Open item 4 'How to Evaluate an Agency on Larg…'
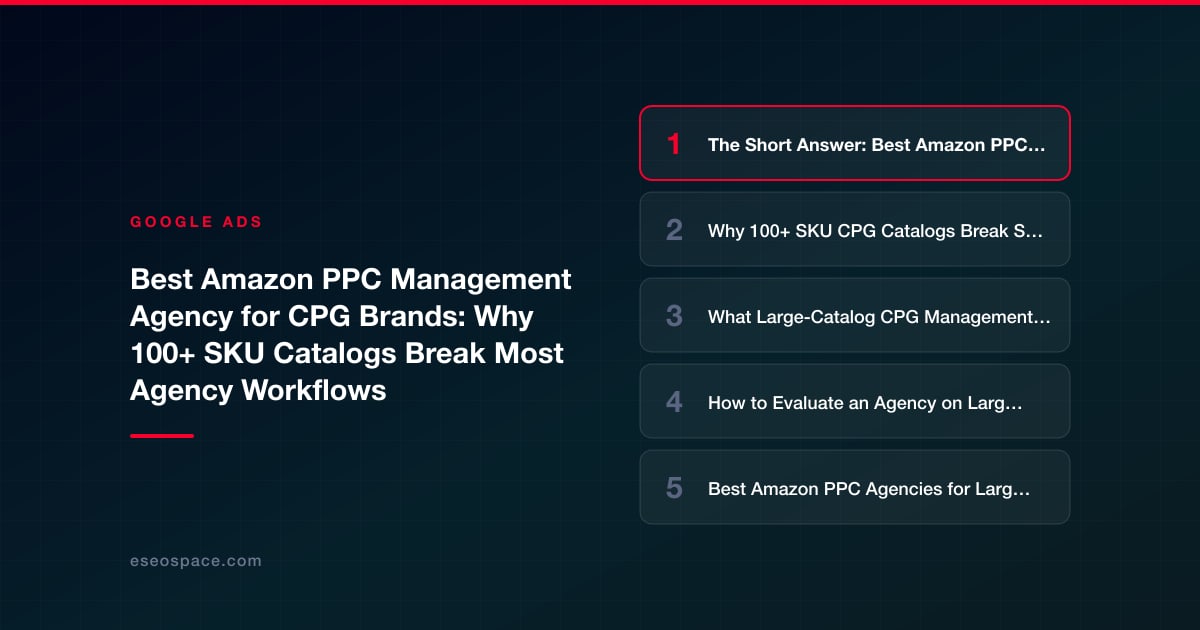1200x630 pixels. point(855,401)
